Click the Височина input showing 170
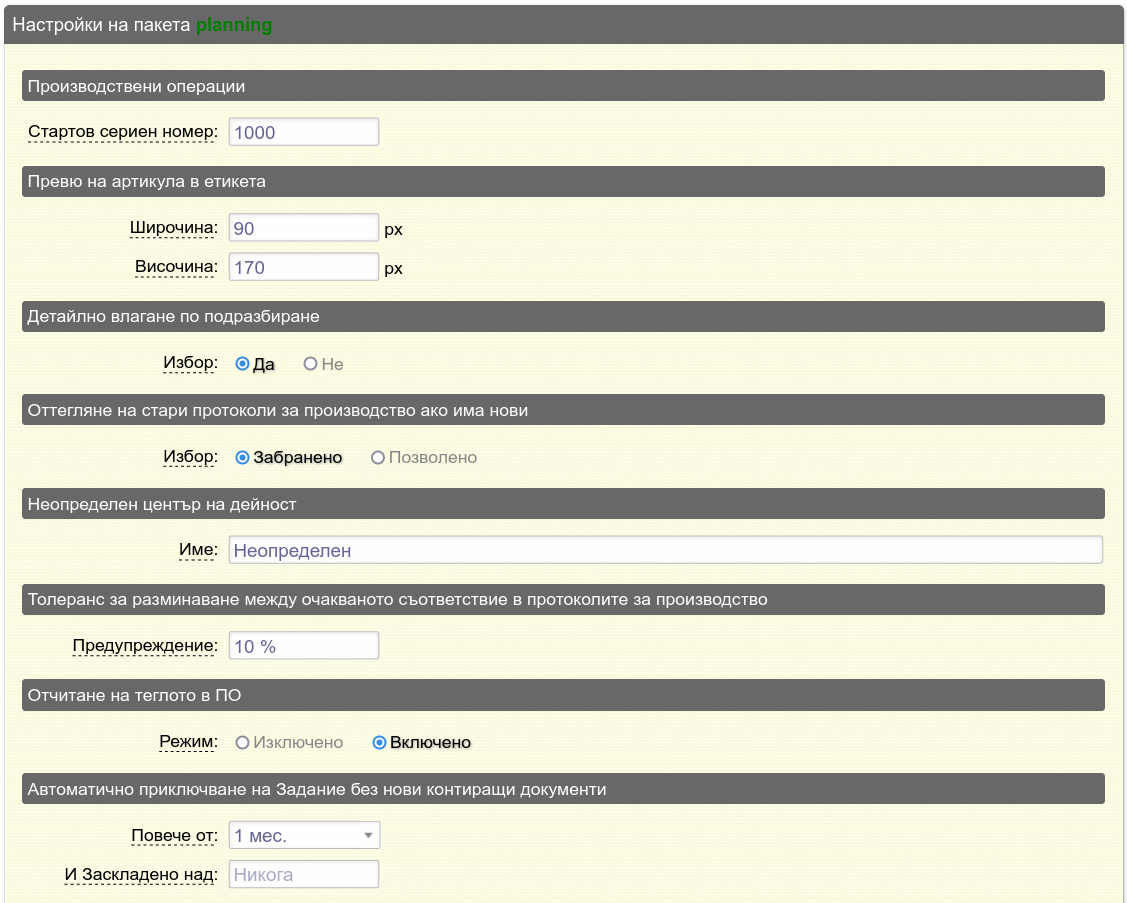This screenshot has width=1127, height=903. click(304, 267)
